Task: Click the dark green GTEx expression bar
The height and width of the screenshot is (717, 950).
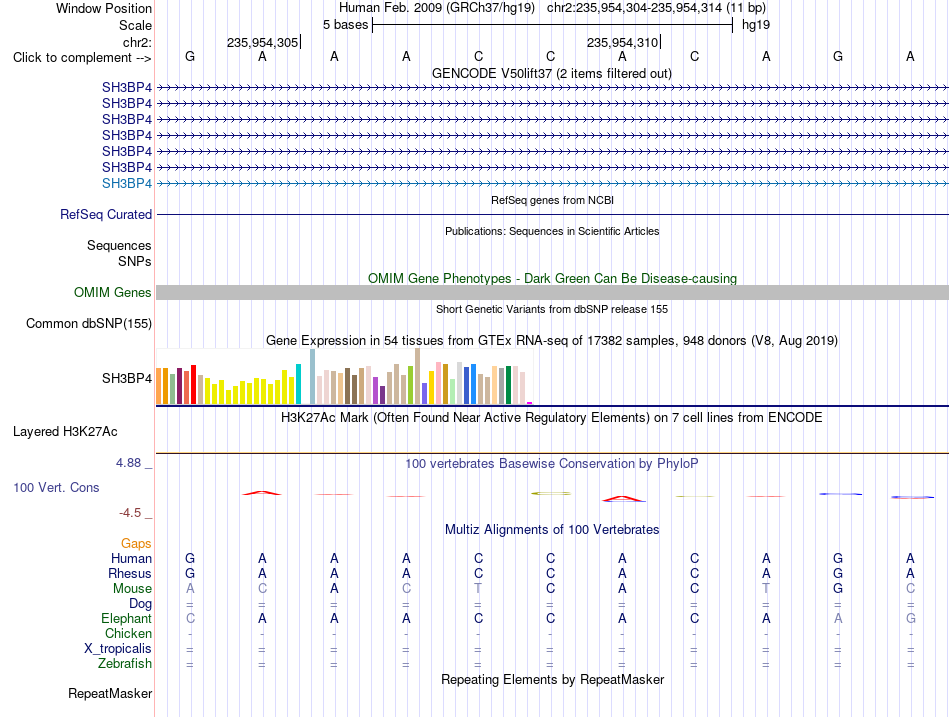Action: [508, 385]
